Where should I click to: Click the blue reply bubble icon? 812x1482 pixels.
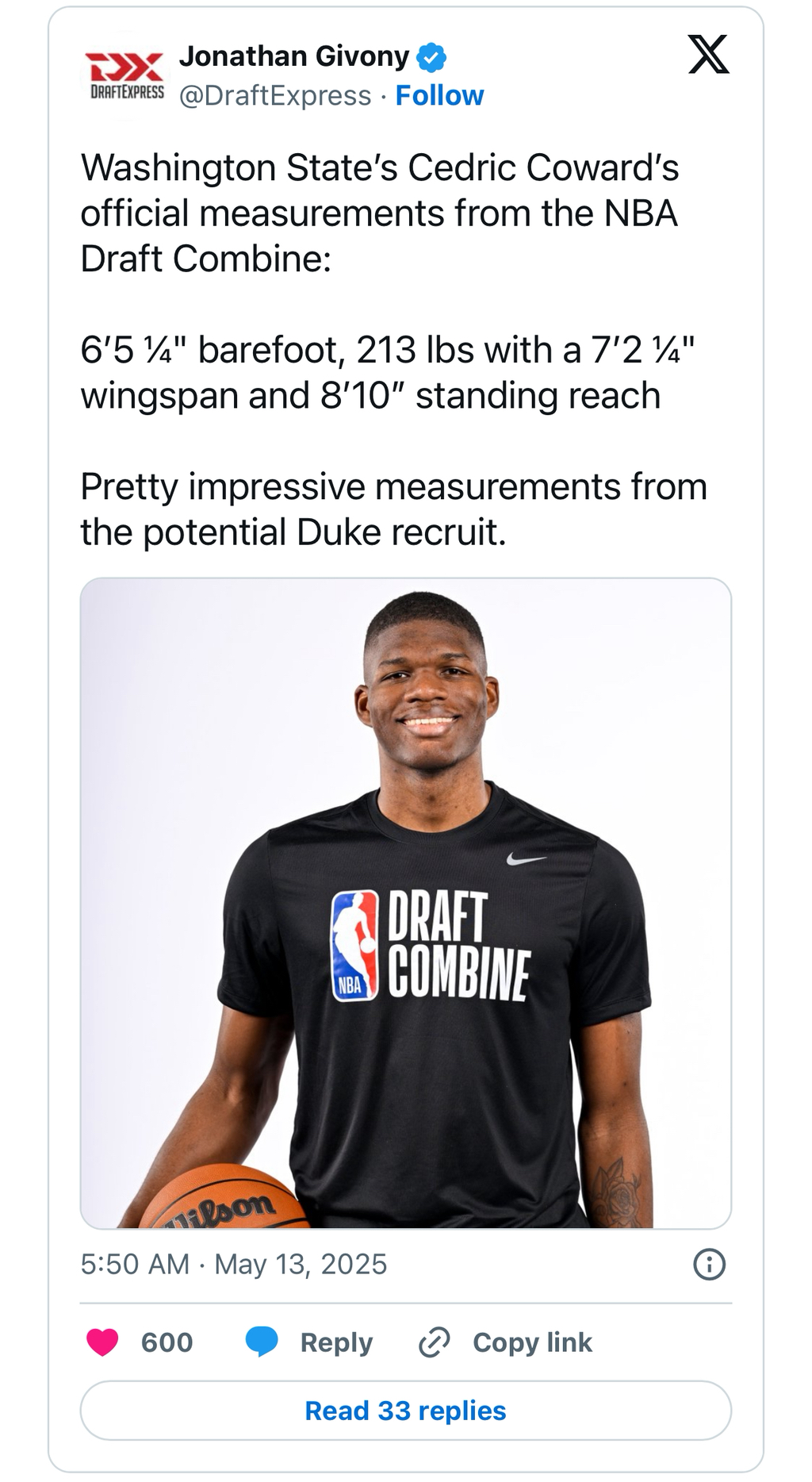coord(262,1342)
